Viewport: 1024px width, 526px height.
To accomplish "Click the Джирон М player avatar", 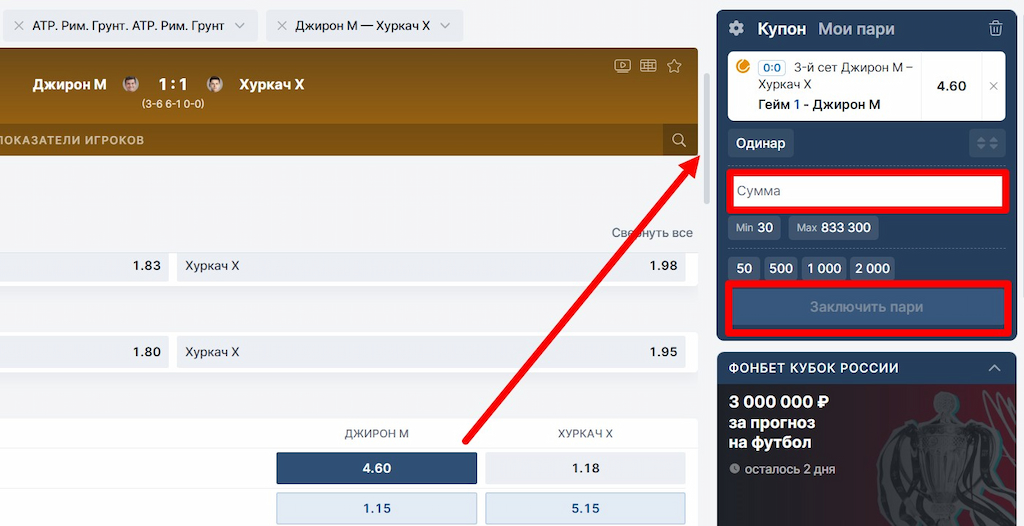I will (x=131, y=84).
